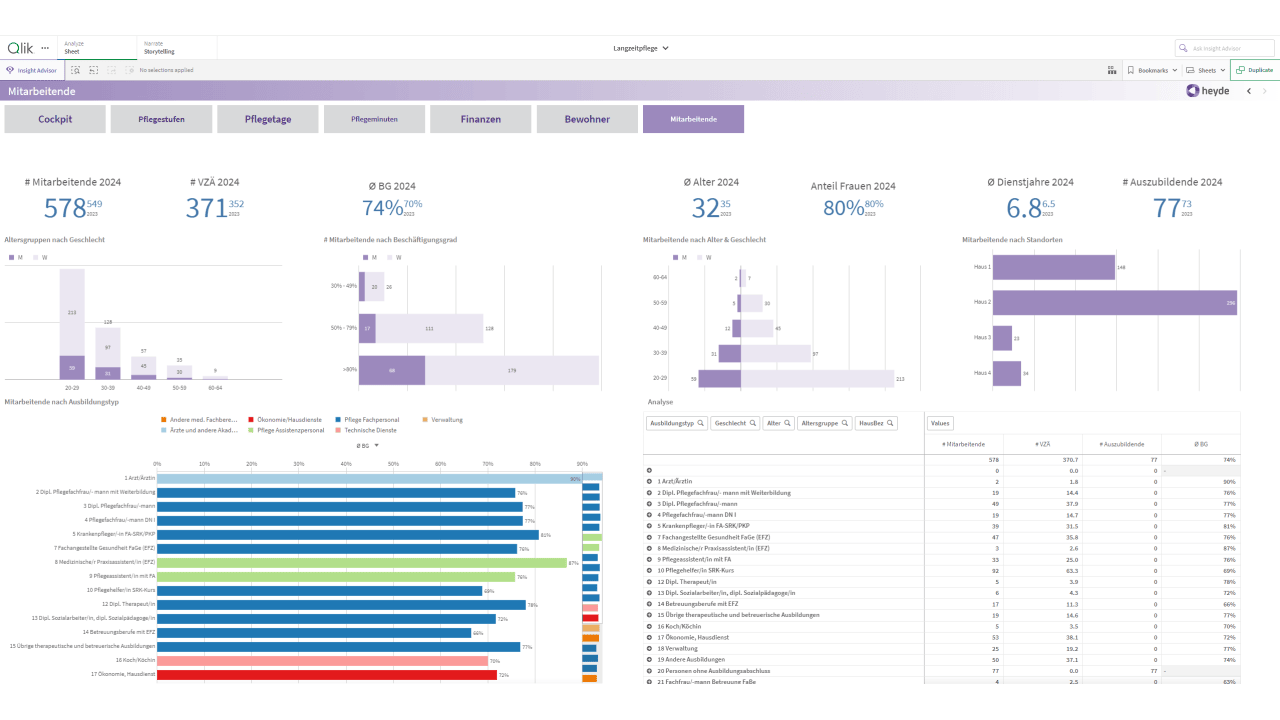This screenshot has height=720, width=1280.
Task: Open the Sheets dropdown
Action: pos(1205,70)
